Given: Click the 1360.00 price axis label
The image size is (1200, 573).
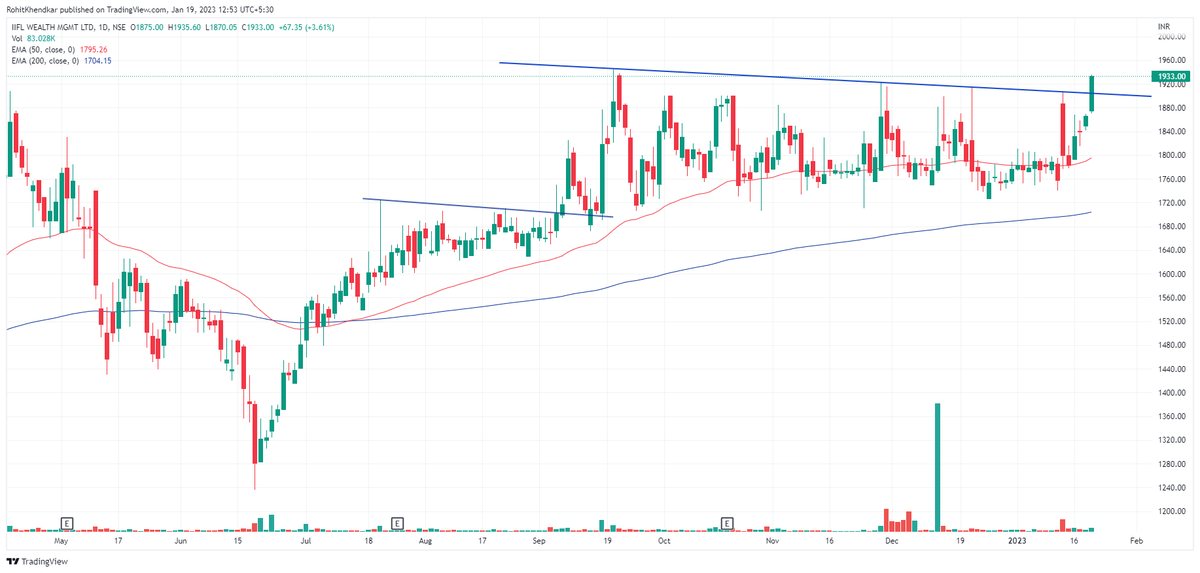Looking at the screenshot, I should 1171,417.
